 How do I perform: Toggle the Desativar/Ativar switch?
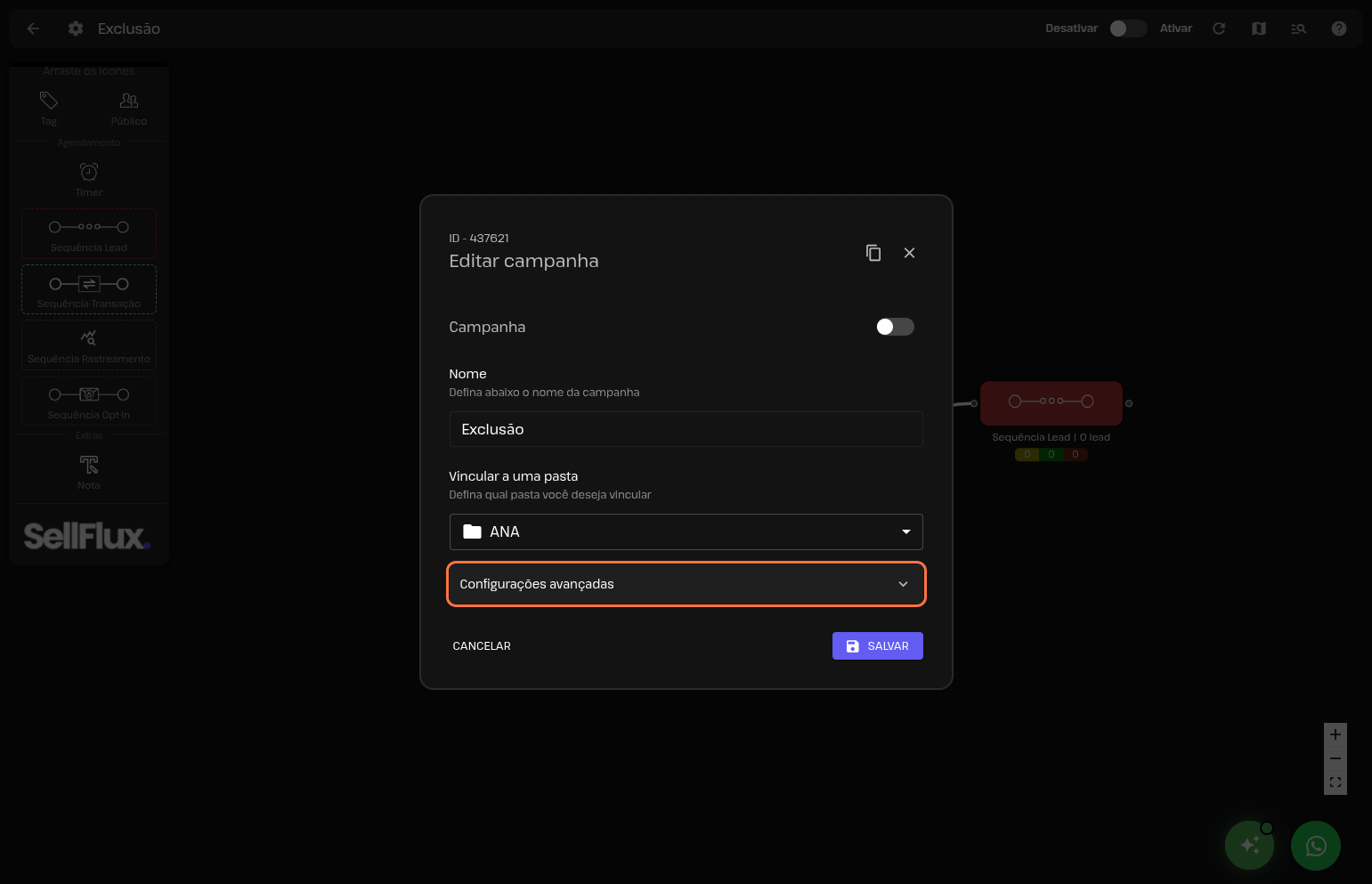click(x=1127, y=28)
